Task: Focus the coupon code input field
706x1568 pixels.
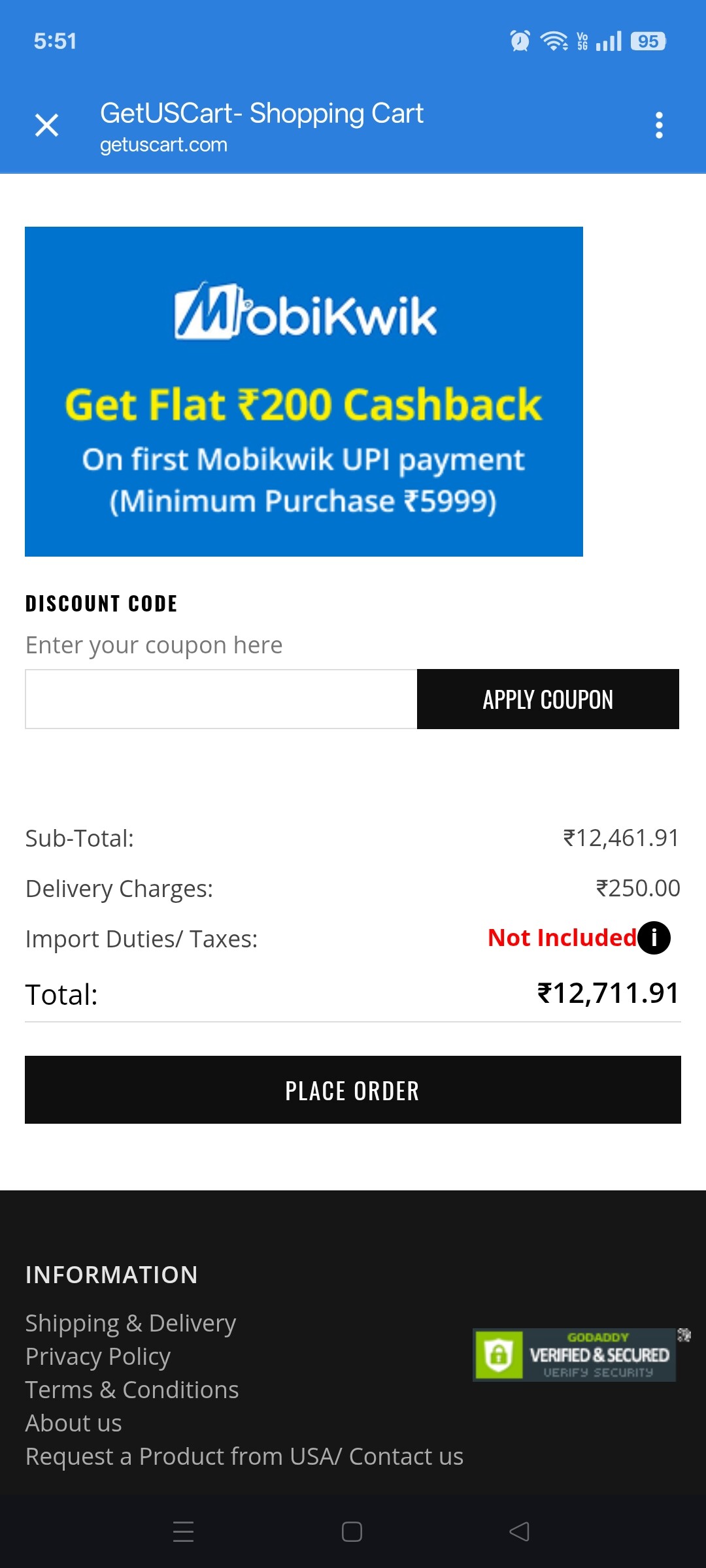Action: 221,699
